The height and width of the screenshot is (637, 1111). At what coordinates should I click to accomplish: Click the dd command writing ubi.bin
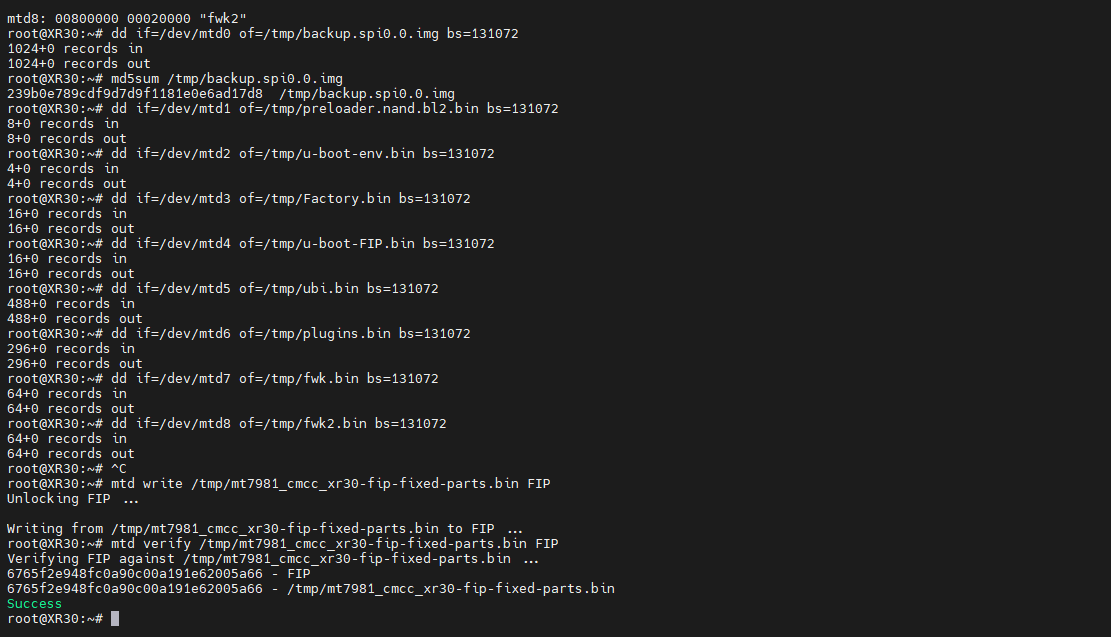pos(274,288)
